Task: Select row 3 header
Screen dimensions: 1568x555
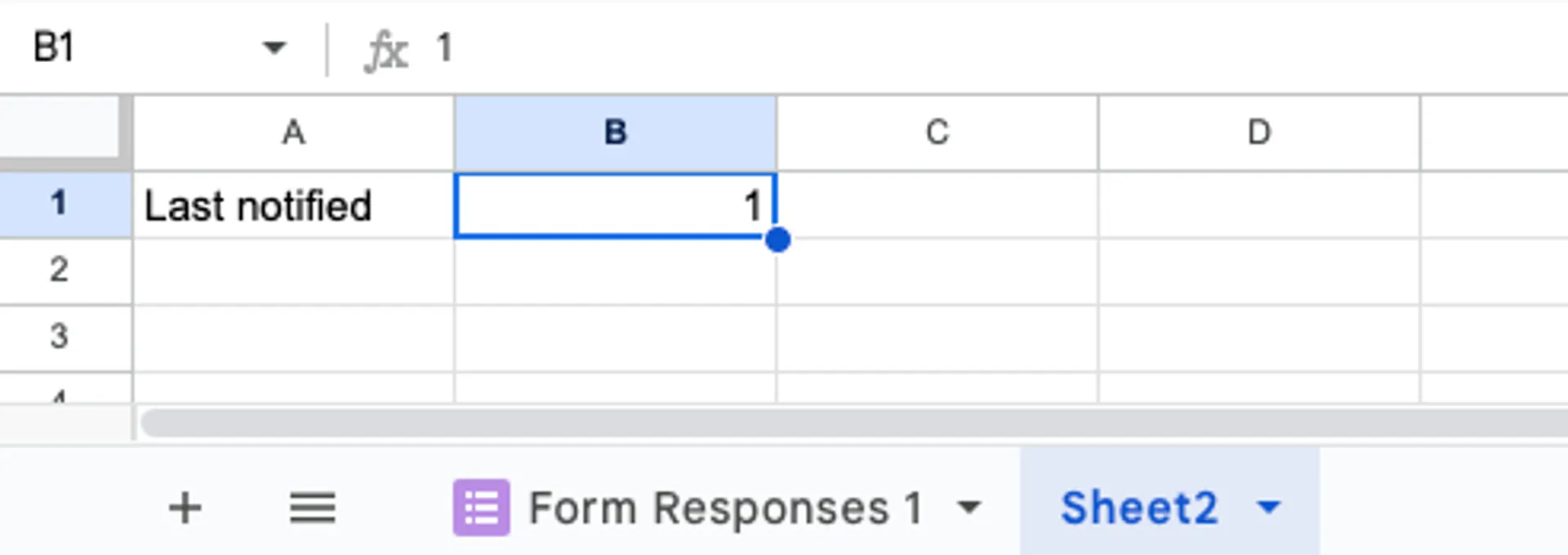Action: (59, 336)
